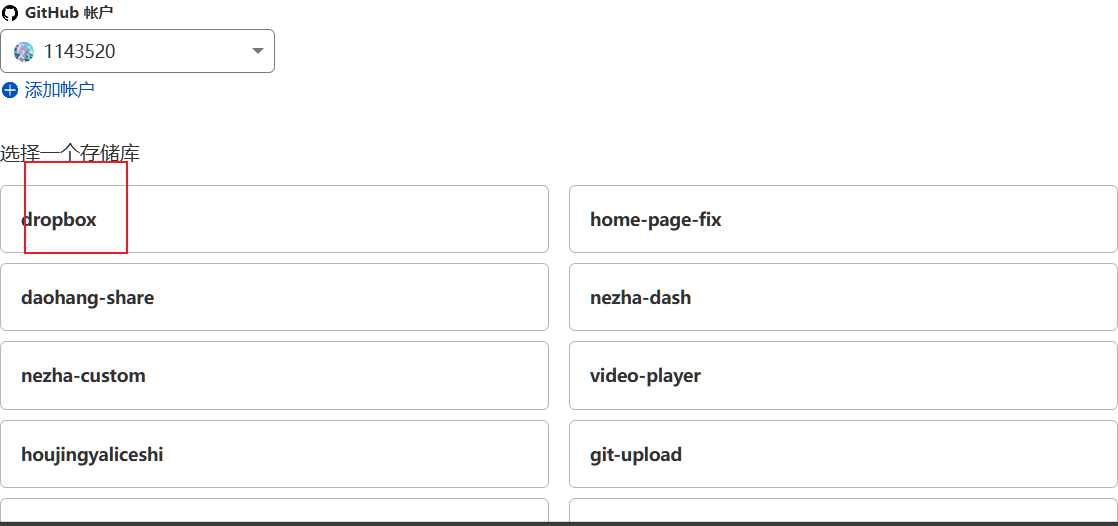Select the dropbox repository
Screen dimensions: 1118x526
click(59, 219)
